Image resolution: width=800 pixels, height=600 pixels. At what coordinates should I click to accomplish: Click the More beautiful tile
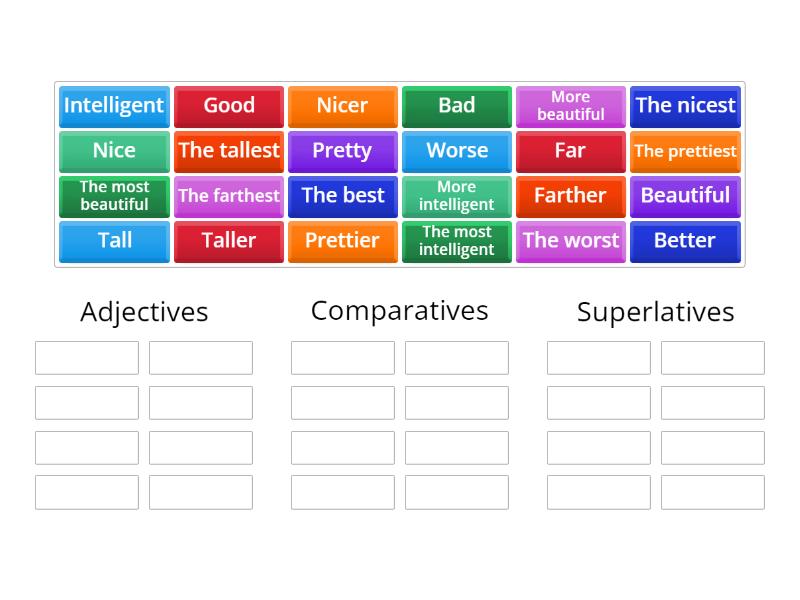pos(570,106)
